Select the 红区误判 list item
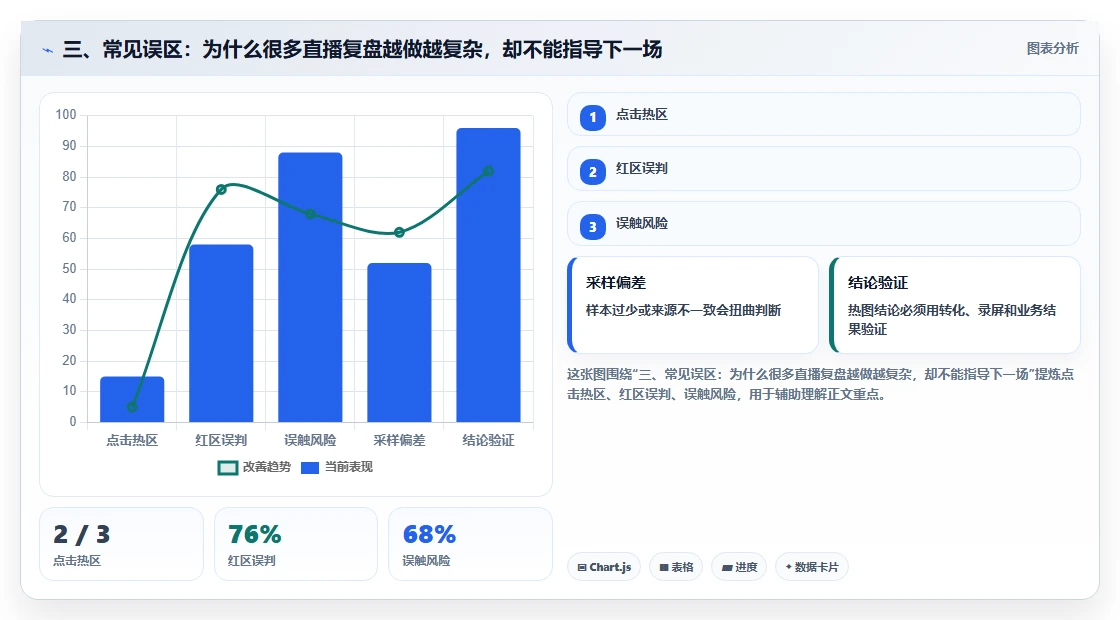Screen dimensions: 1120x620 823,169
